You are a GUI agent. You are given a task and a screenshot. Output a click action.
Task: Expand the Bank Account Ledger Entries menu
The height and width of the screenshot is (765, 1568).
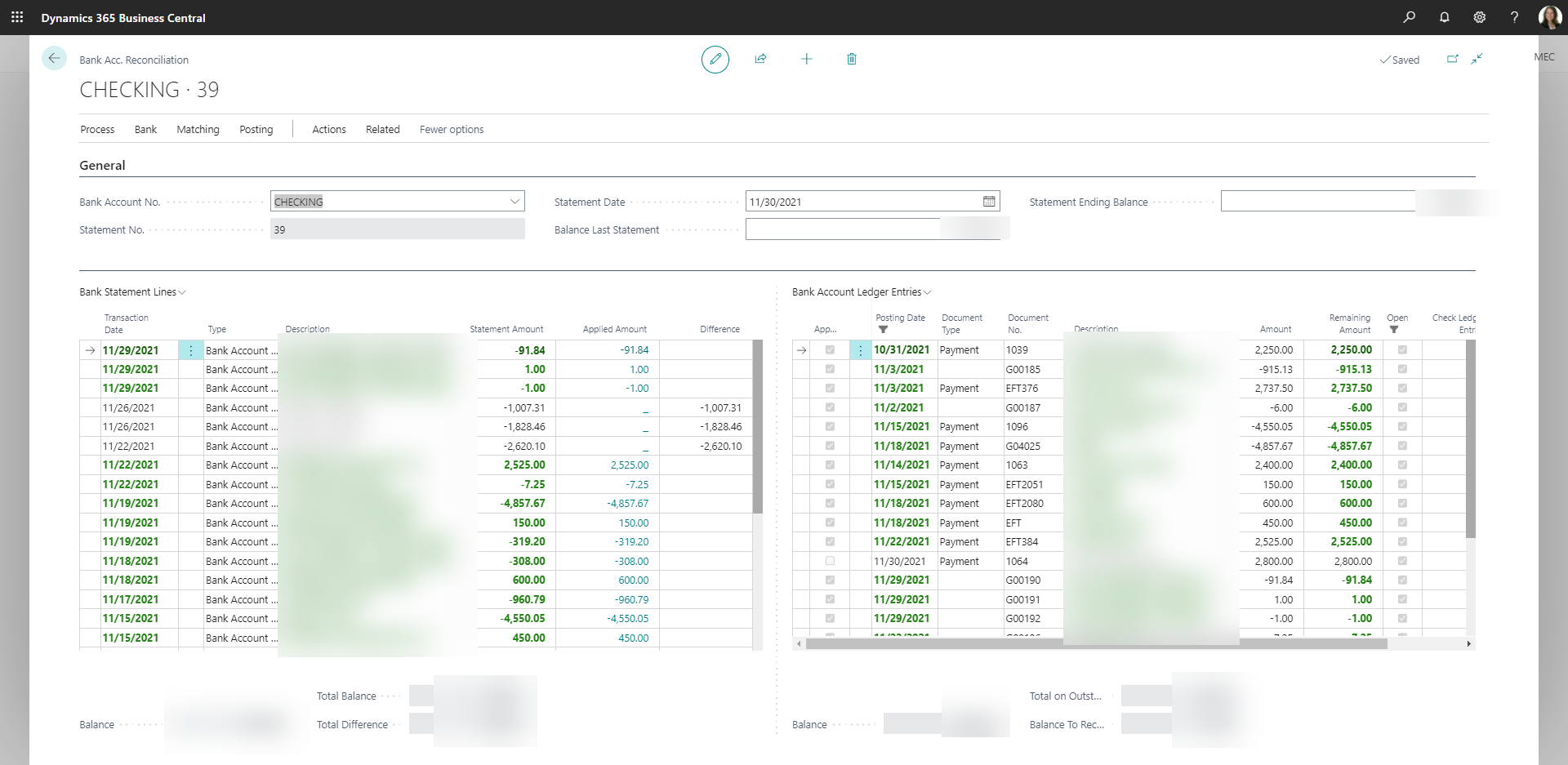[x=862, y=292]
